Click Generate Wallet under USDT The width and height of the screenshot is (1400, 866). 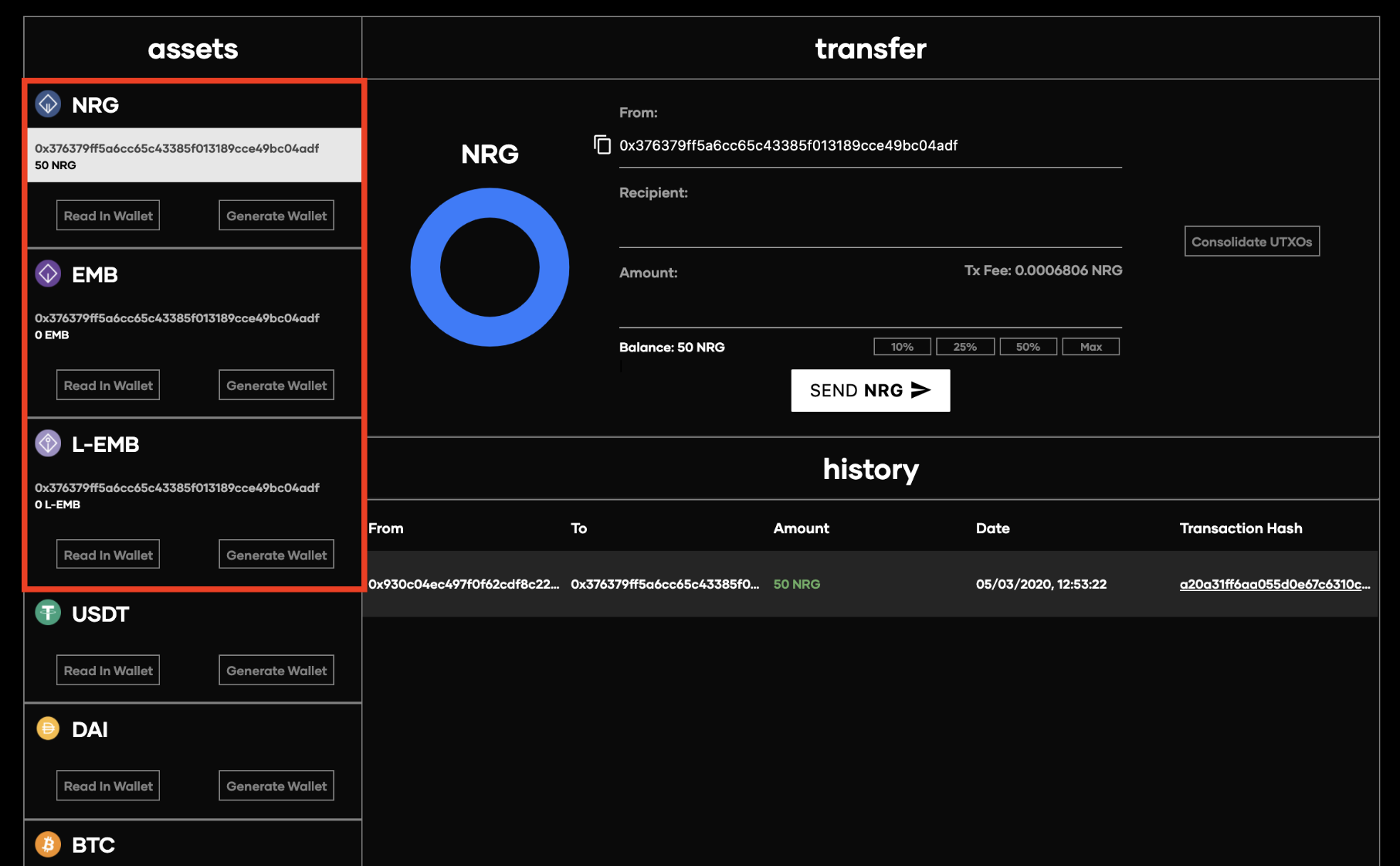pos(276,671)
